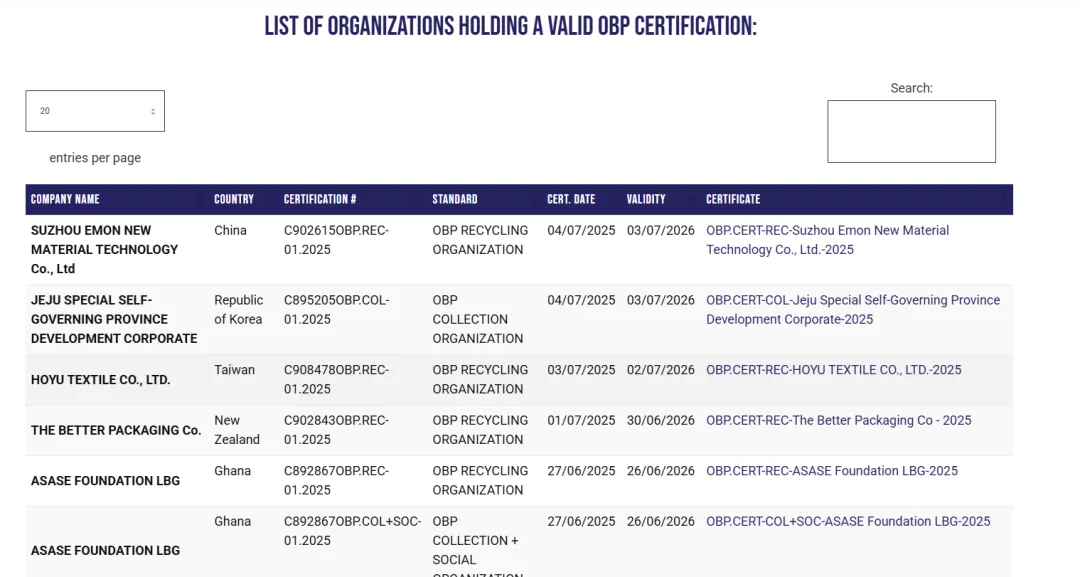Open the HOYU TEXTILE CO., LTD.-2025 certificate link
The width and height of the screenshot is (1080, 577).
[833, 370]
